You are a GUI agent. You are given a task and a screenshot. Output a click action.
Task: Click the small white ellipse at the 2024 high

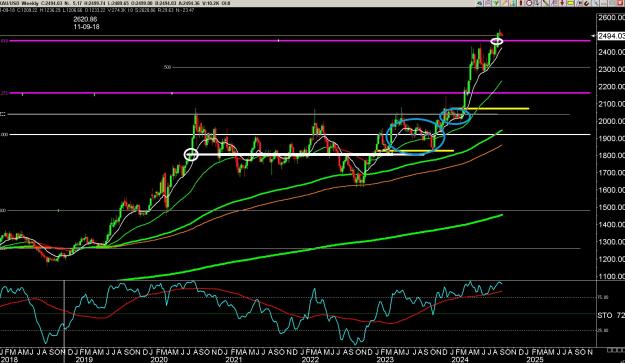coord(497,41)
